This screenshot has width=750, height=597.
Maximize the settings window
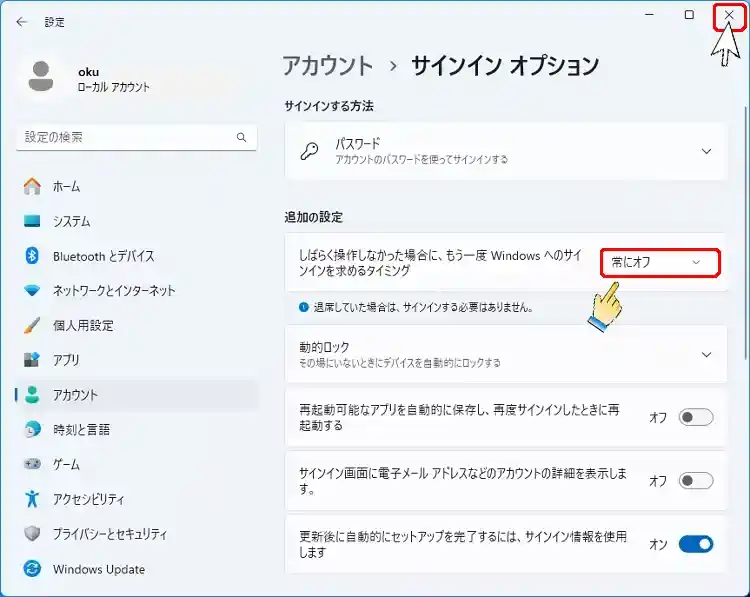[x=689, y=15]
